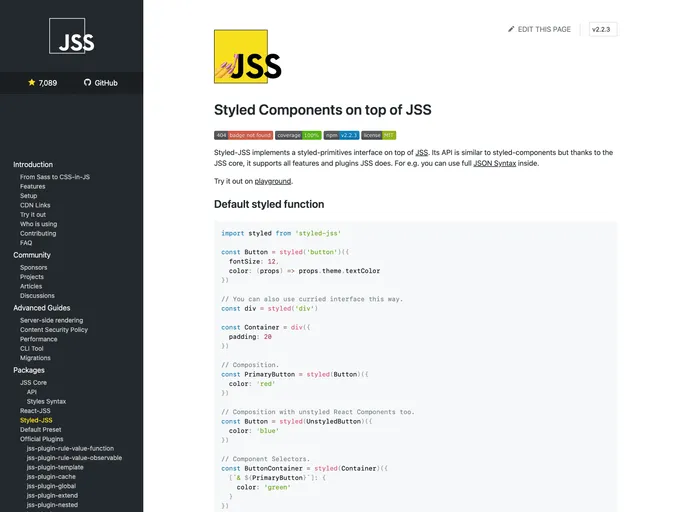The width and height of the screenshot is (688, 512).
Task: Open From Sass to CSS-in-JS page
Action: [55, 177]
